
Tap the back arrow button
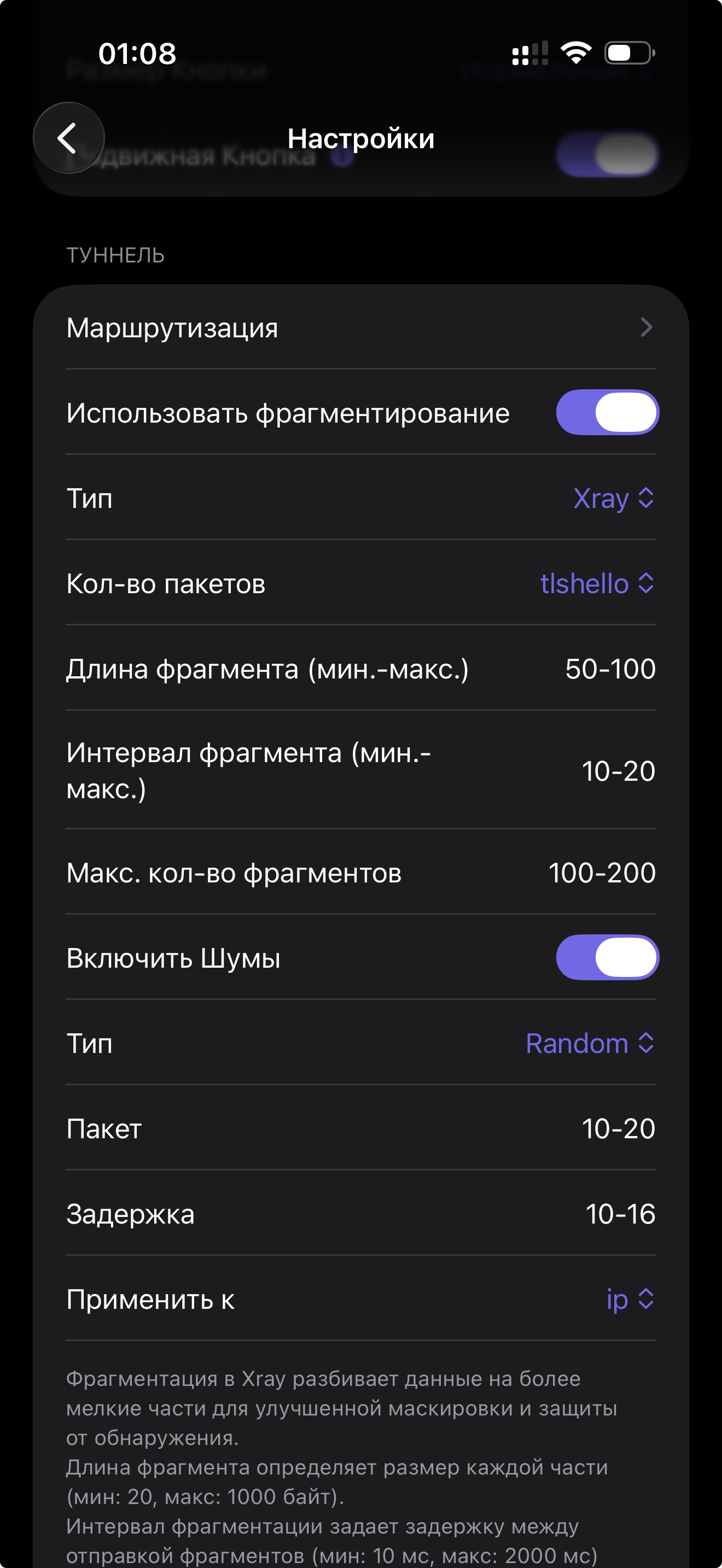pyautogui.click(x=68, y=138)
